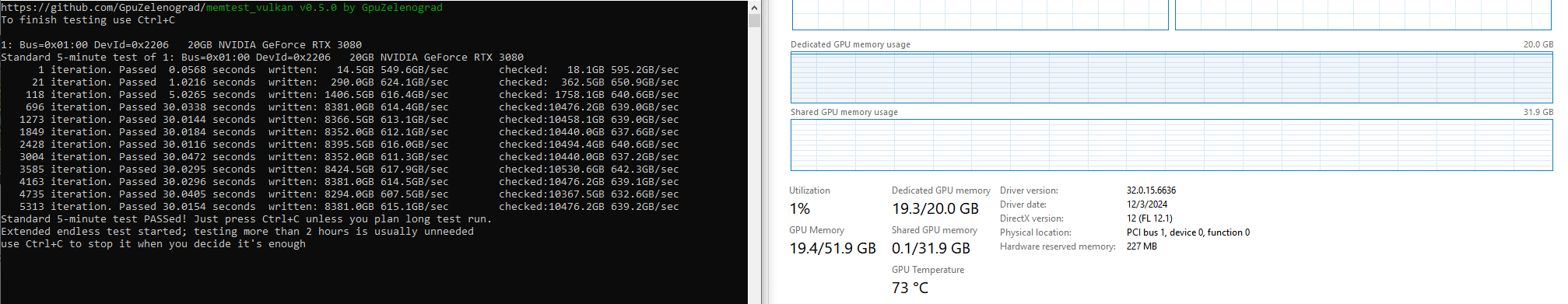
Task: Click the 19.3/20.0 GB dedicated memory value
Action: click(x=935, y=208)
